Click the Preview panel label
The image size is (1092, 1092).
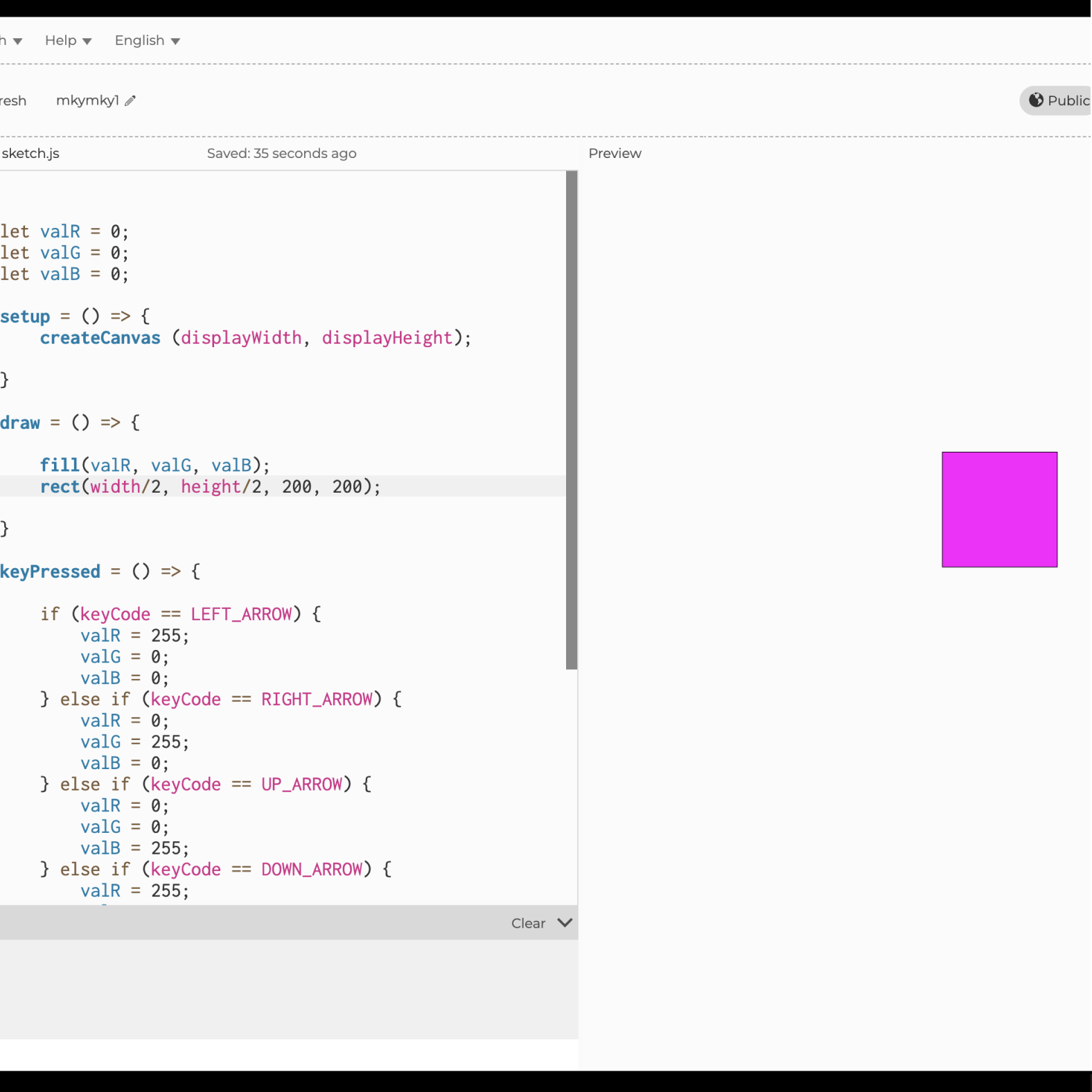click(x=615, y=153)
